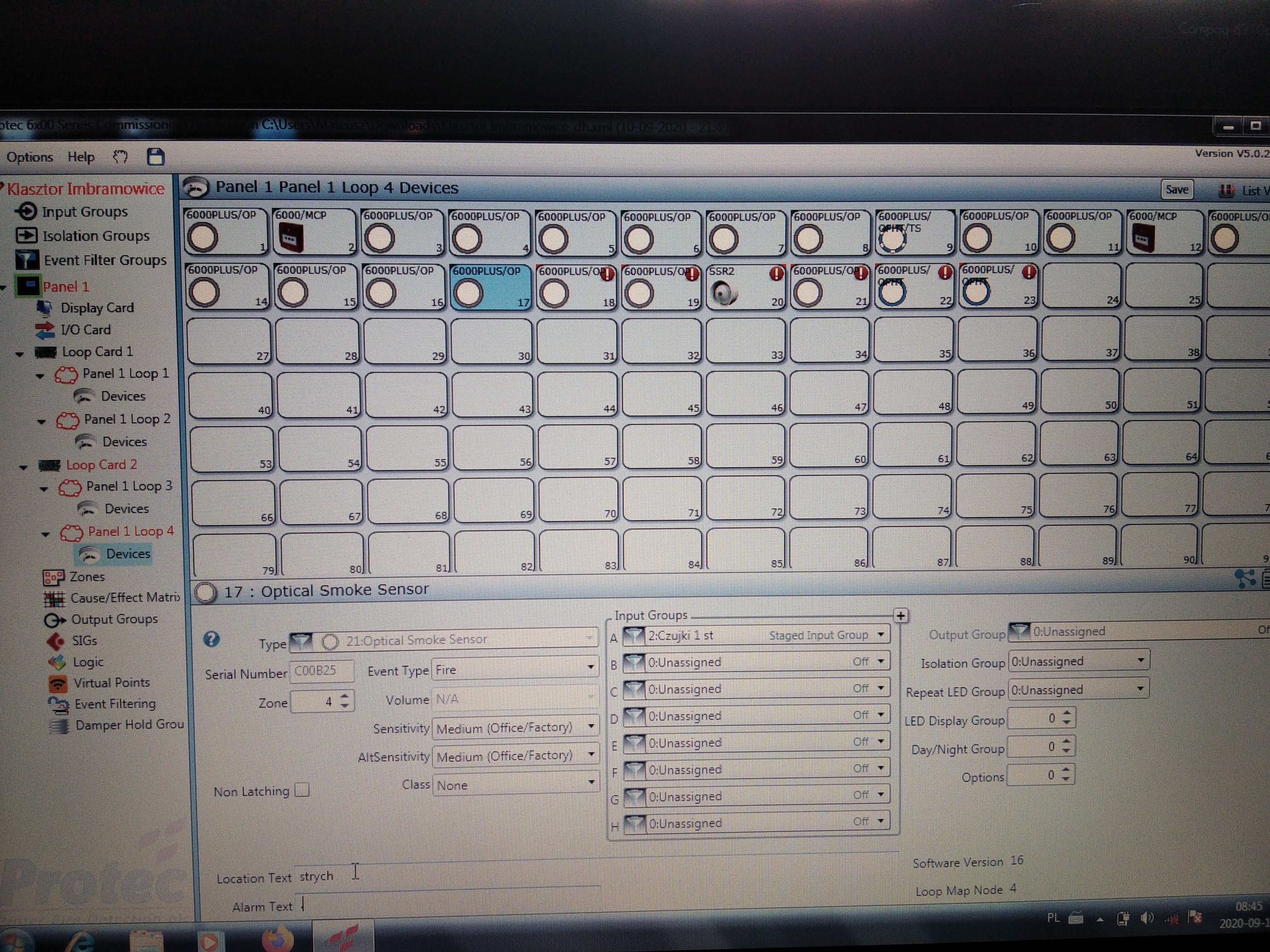Increase the LED Display Group value

(1067, 713)
